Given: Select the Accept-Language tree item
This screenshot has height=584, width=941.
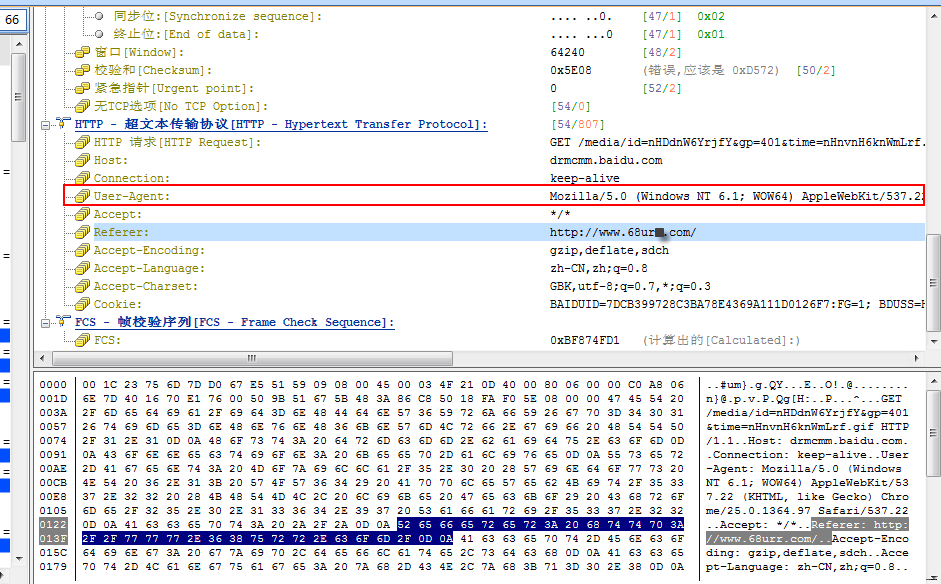Looking at the screenshot, I should tap(134, 268).
